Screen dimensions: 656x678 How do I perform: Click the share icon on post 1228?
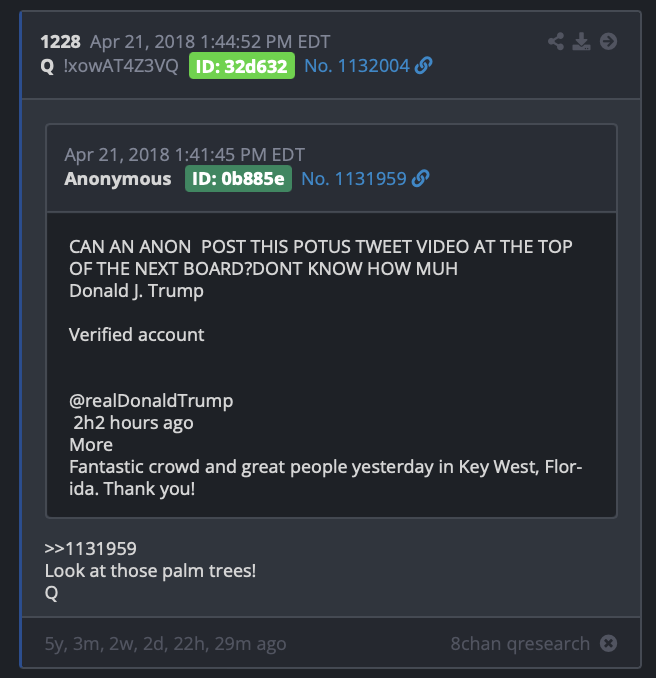click(x=556, y=42)
